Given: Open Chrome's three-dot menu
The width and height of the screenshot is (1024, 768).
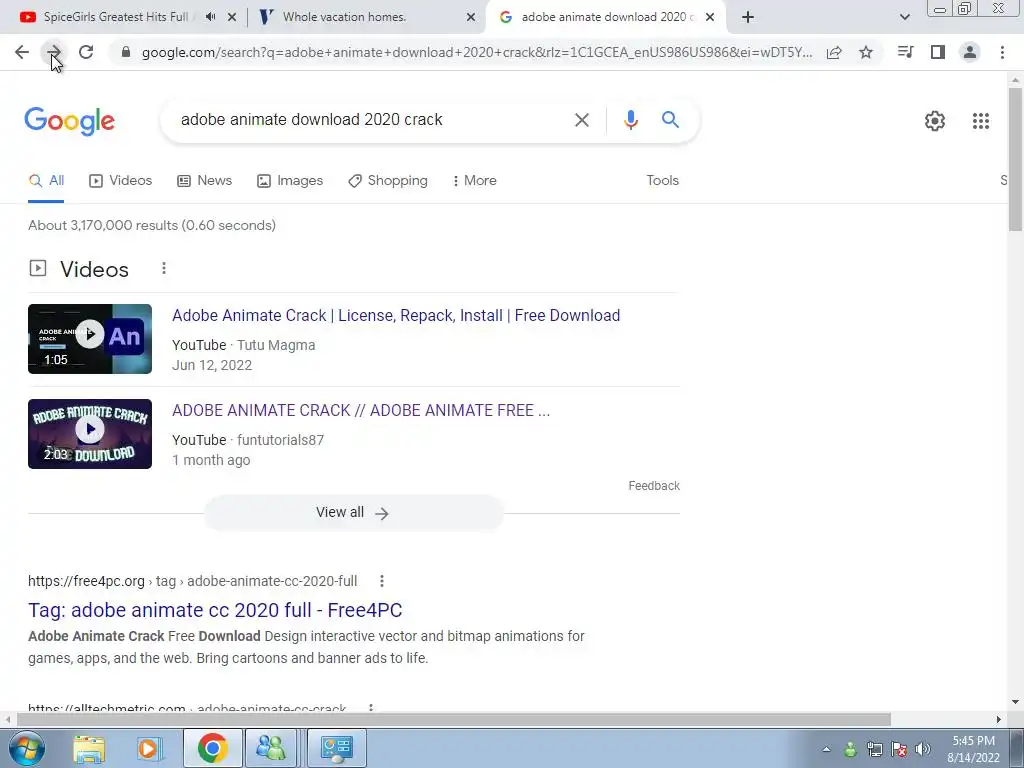Looking at the screenshot, I should 1002,52.
